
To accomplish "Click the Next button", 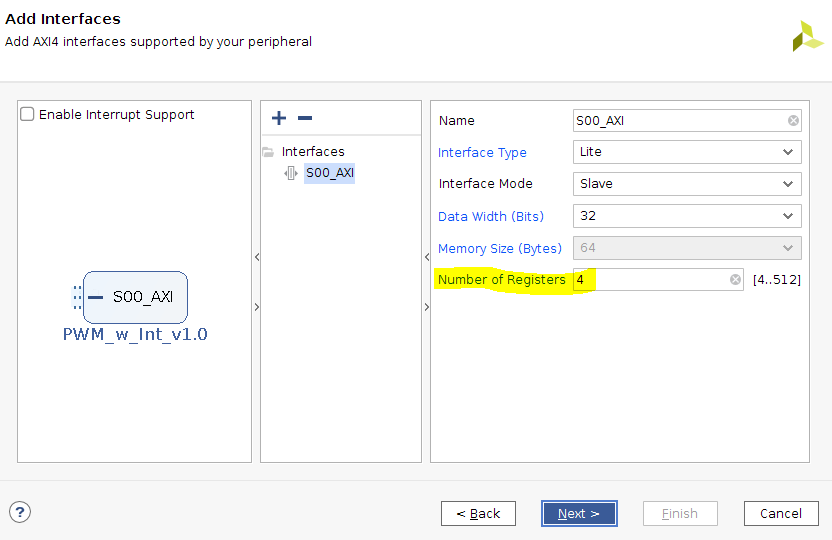I will point(579,513).
